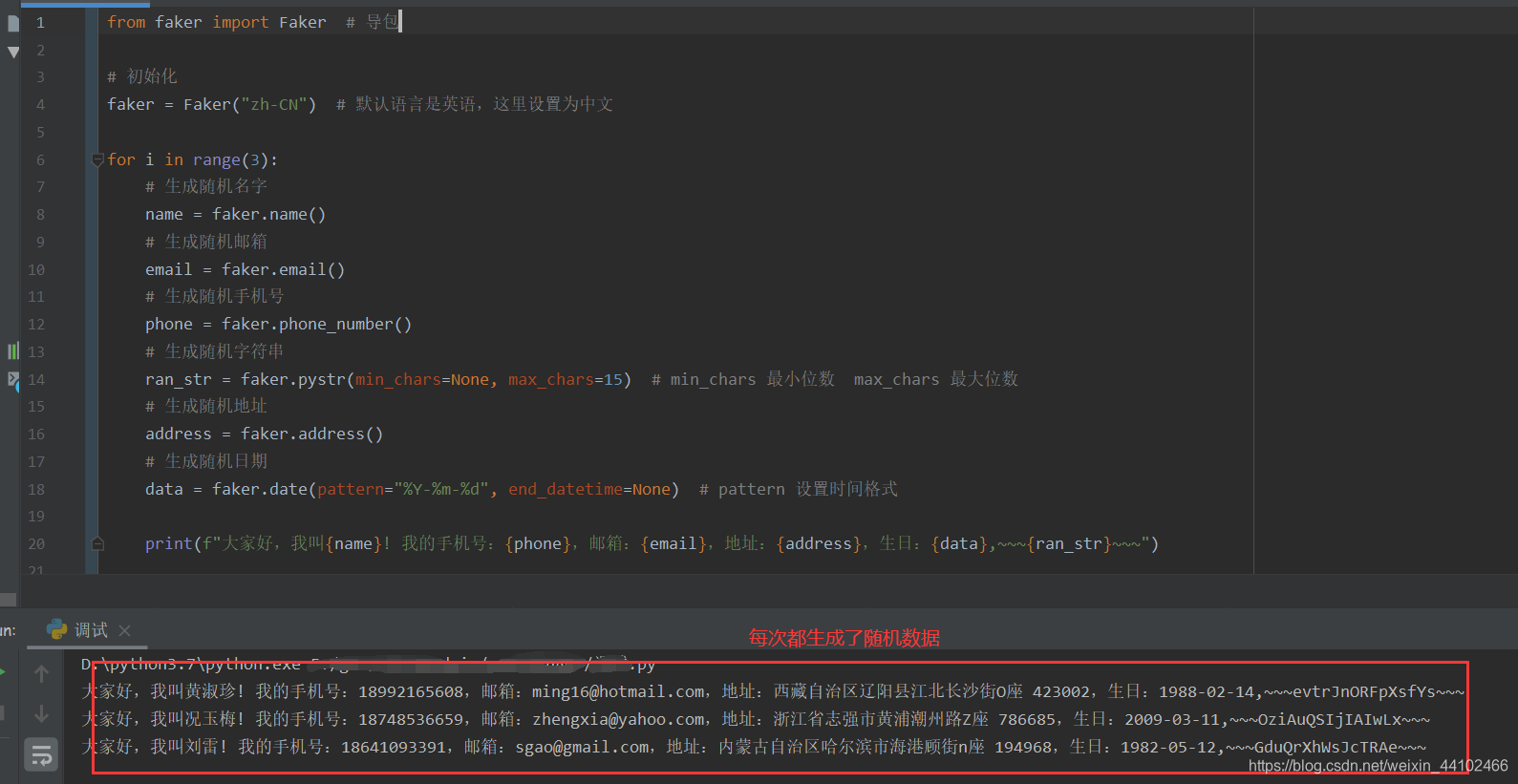Click the '# 生成随机名字' comment
Screen dimensions: 1518x784
click(206, 186)
